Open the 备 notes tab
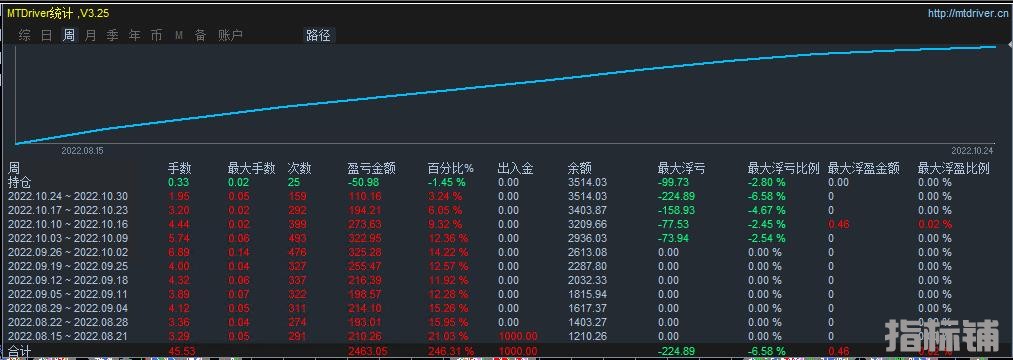The height and width of the screenshot is (360, 1013). click(x=201, y=36)
